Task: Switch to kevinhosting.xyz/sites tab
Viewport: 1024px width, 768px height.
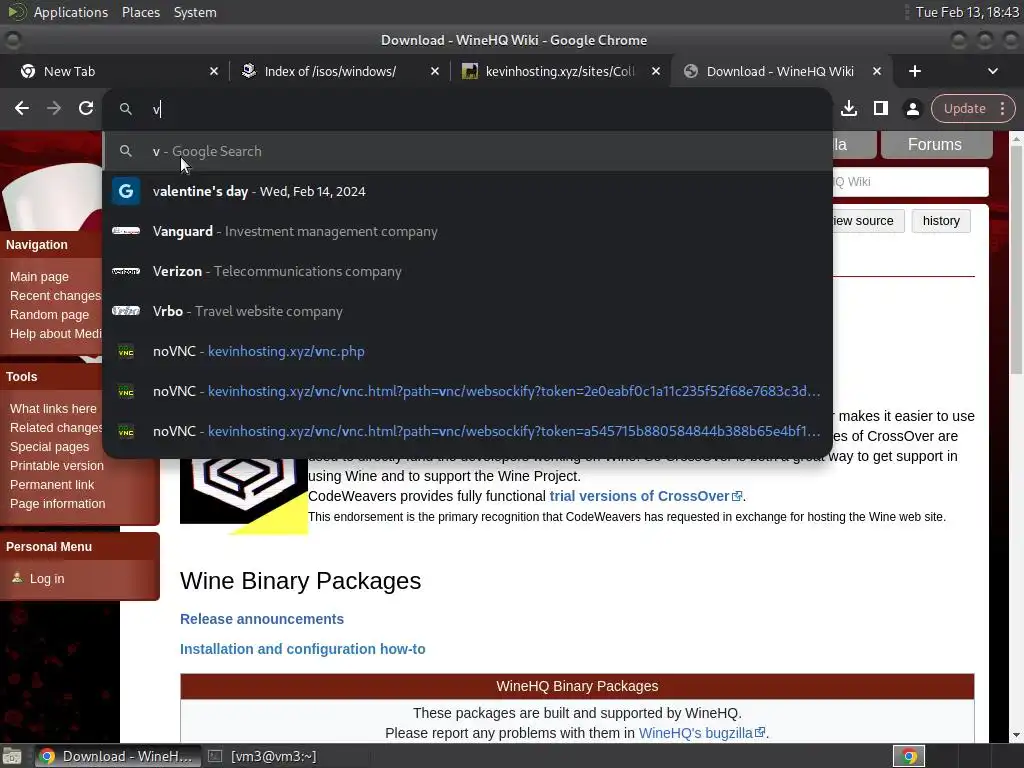Action: click(x=560, y=71)
